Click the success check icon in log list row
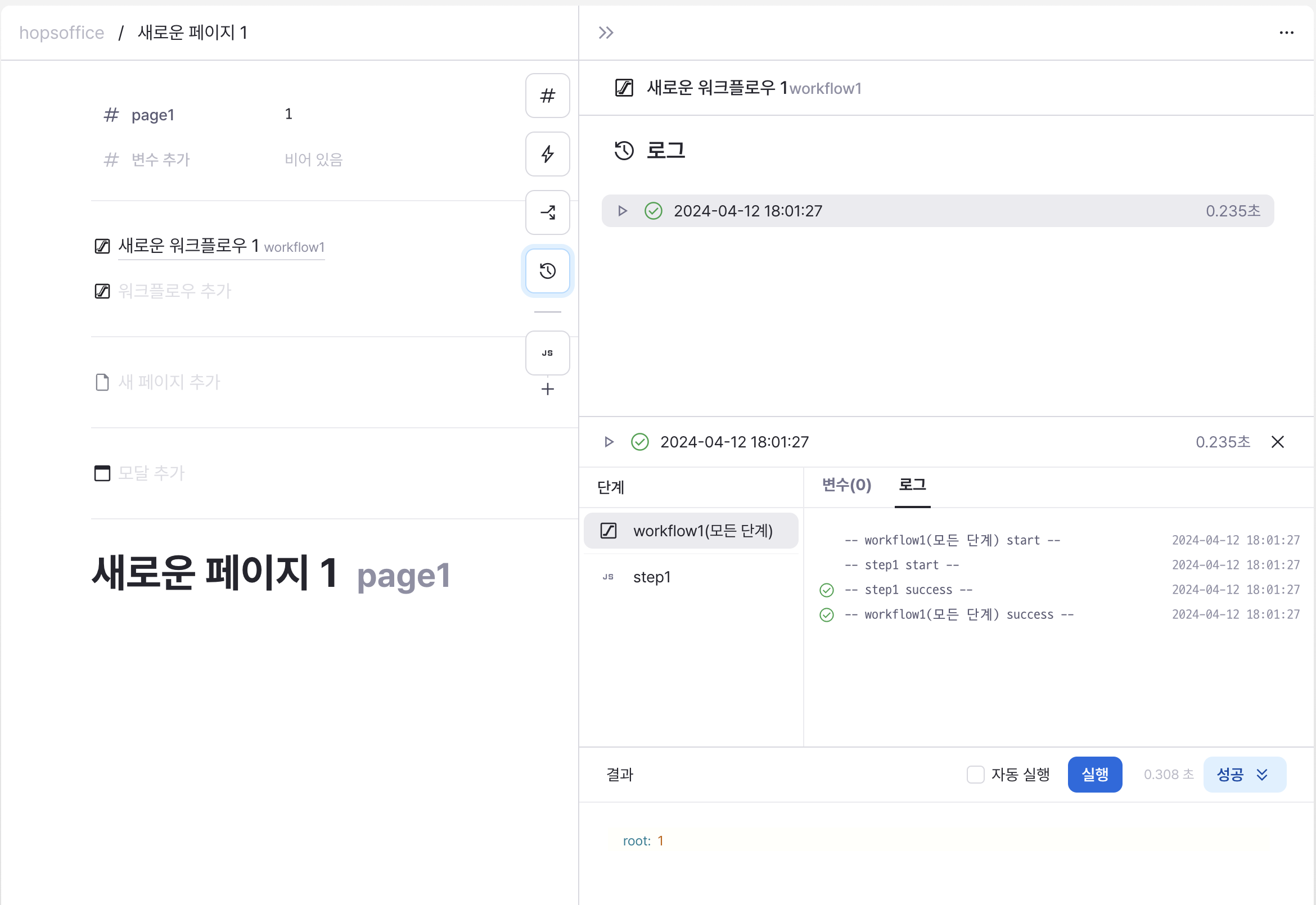 654,211
